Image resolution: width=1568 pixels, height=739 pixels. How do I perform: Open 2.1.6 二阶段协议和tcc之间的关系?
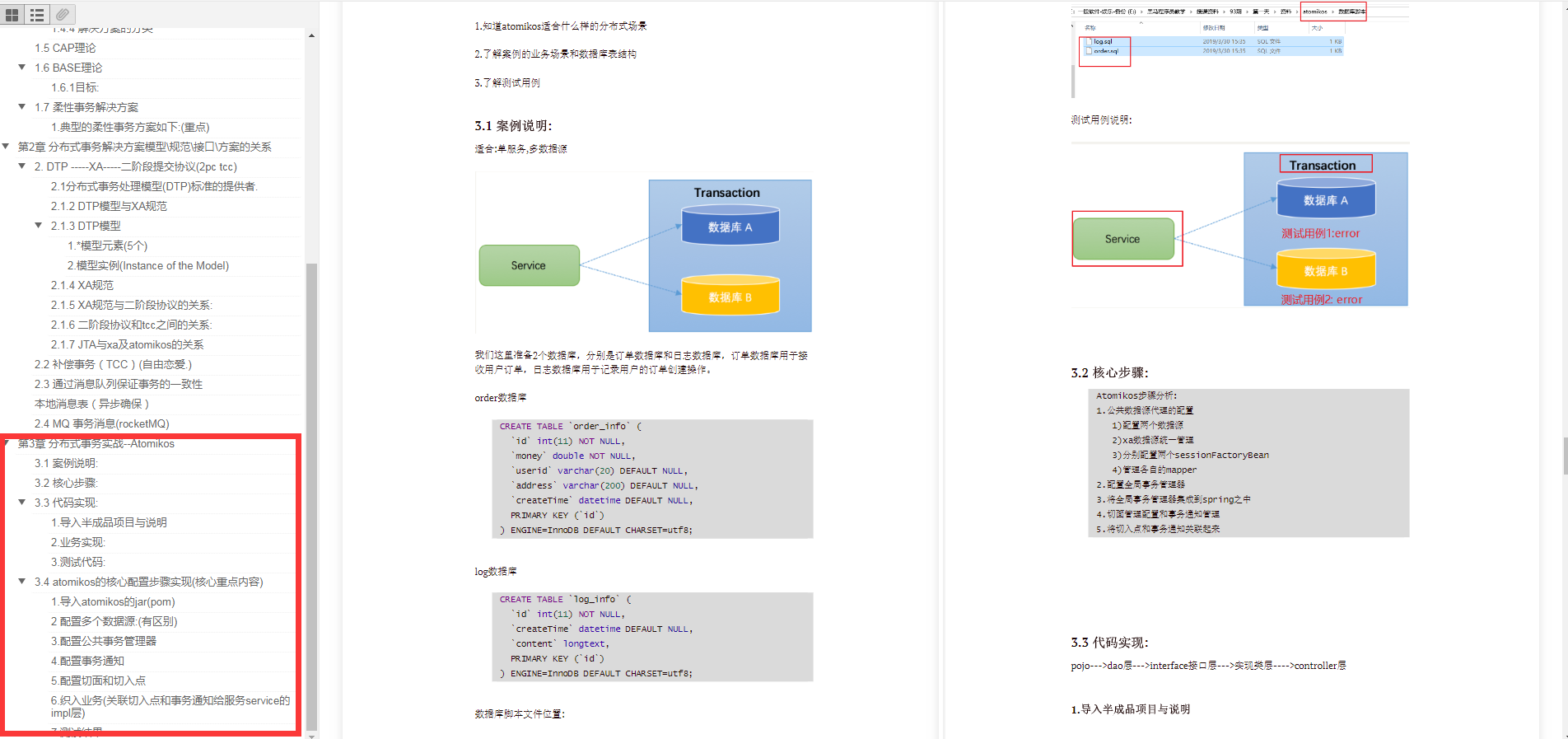point(132,325)
